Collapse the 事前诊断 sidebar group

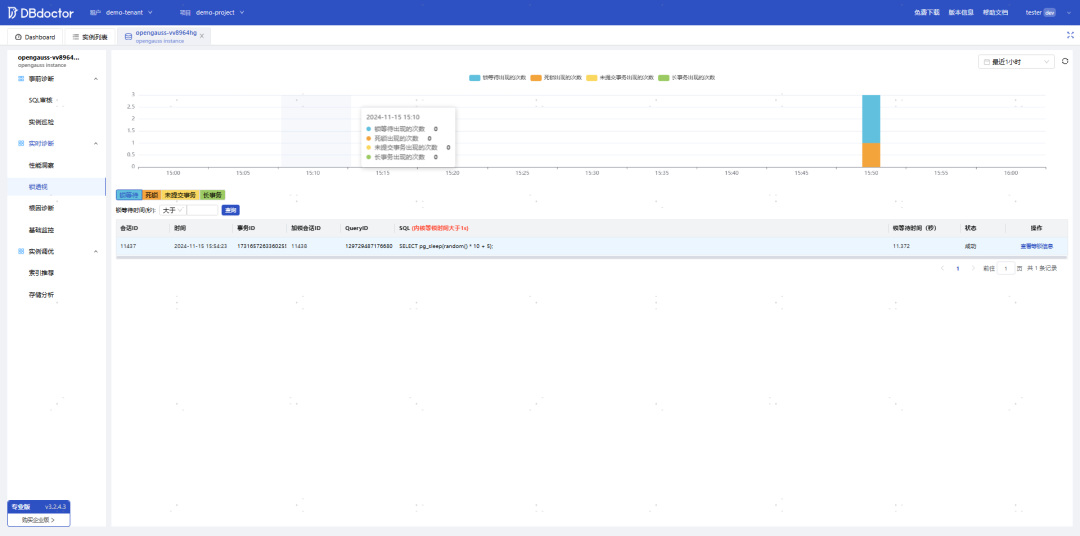(96, 79)
